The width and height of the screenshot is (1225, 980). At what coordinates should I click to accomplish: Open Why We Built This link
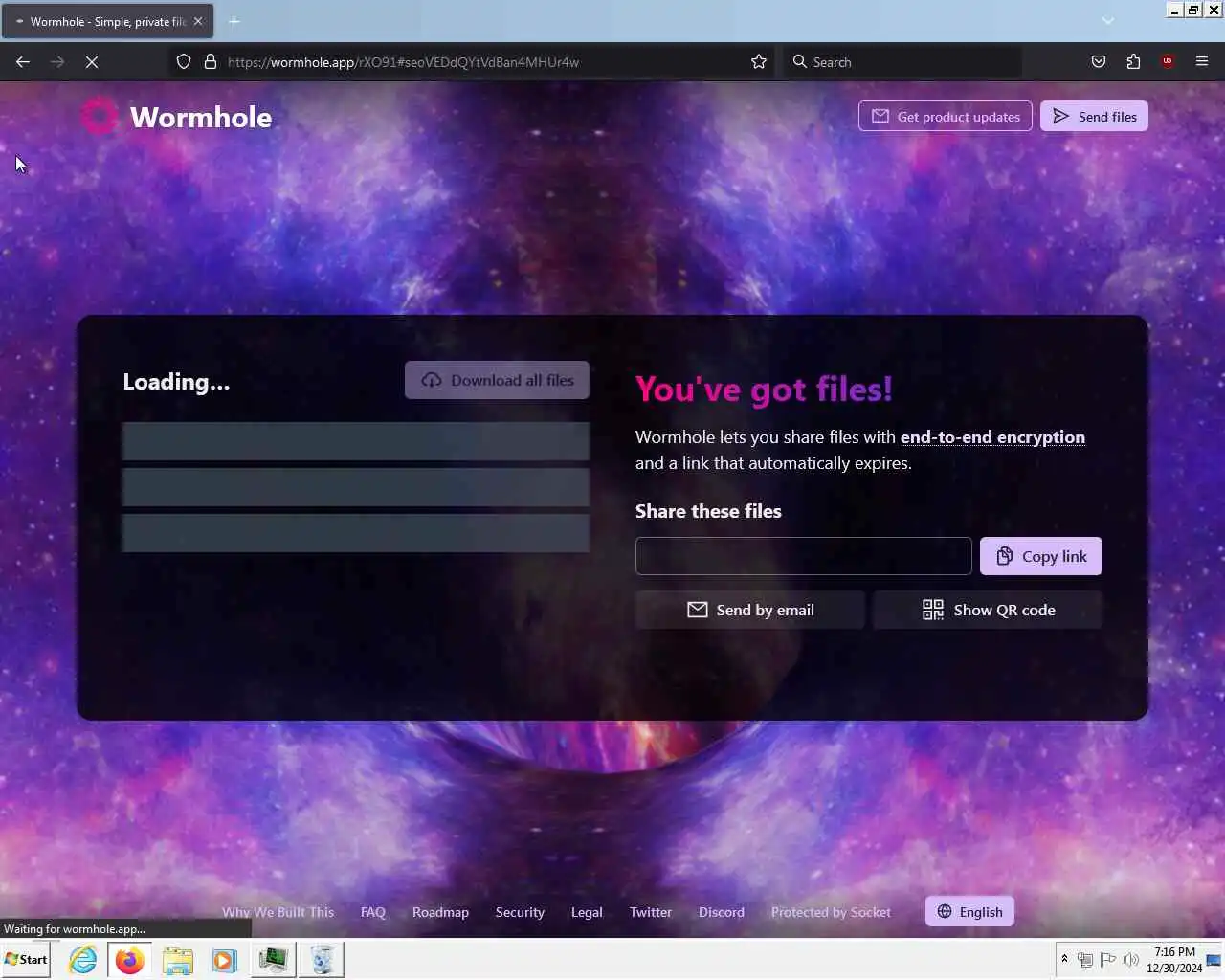coord(278,912)
